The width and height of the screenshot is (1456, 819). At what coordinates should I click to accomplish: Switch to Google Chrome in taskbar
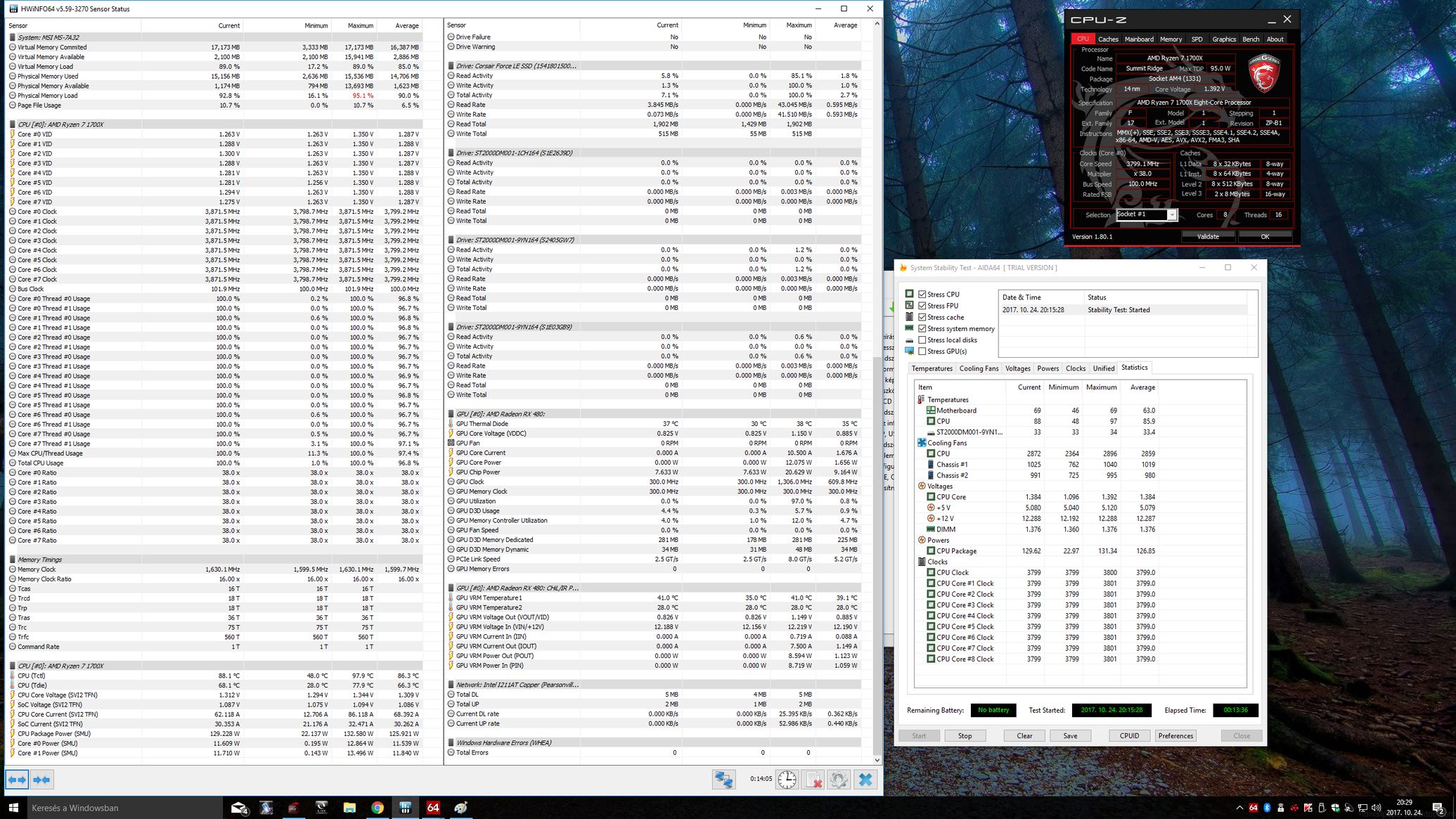point(378,808)
